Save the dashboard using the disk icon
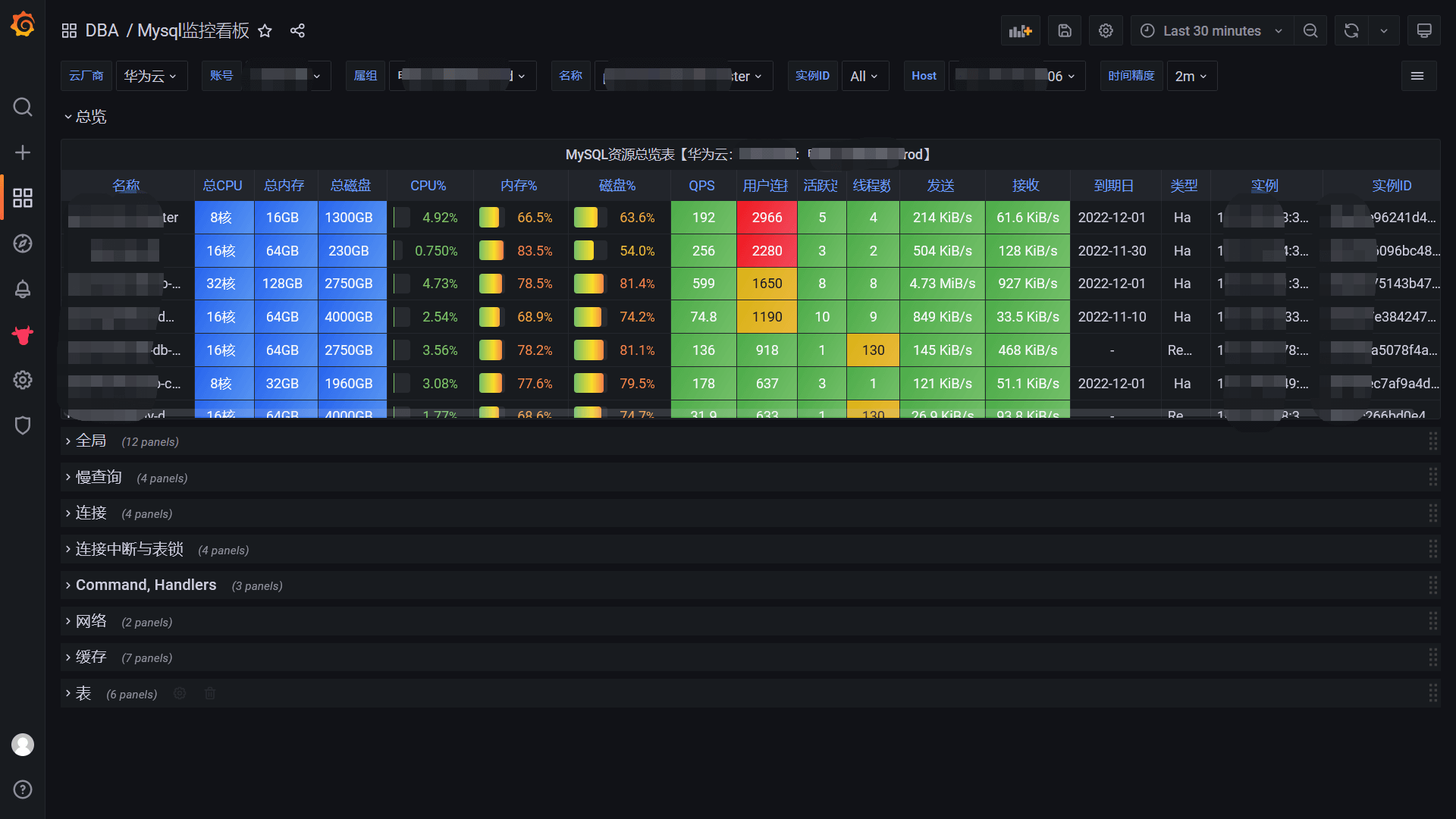This screenshot has width=1456, height=819. pos(1065,31)
